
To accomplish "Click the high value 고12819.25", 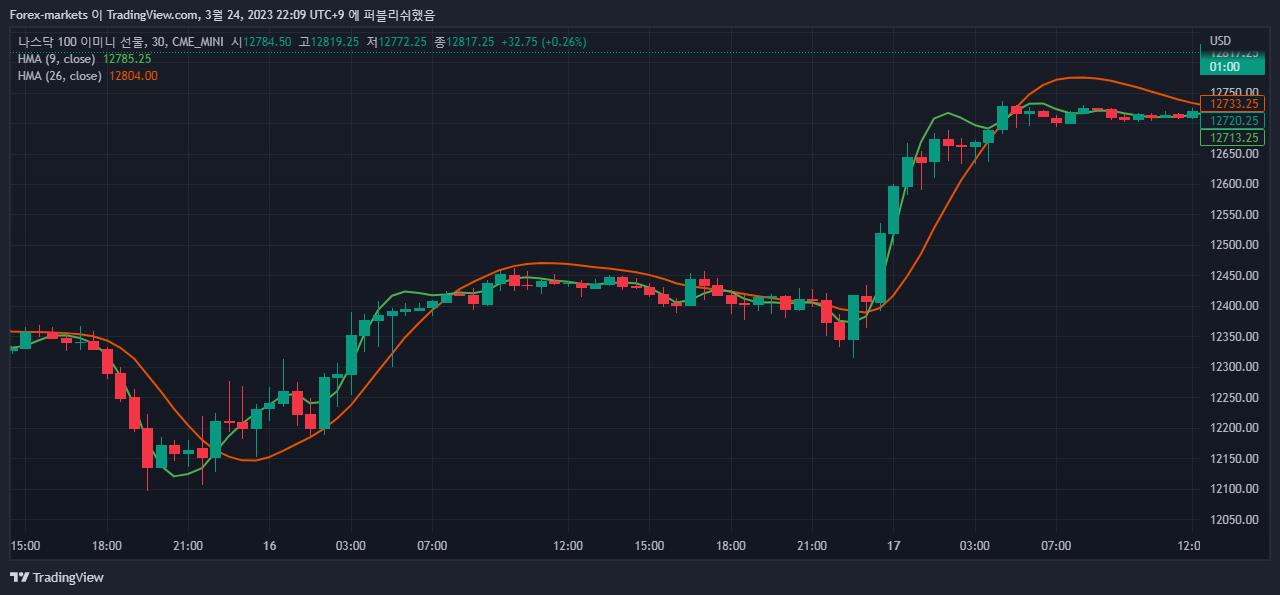I will [x=329, y=42].
